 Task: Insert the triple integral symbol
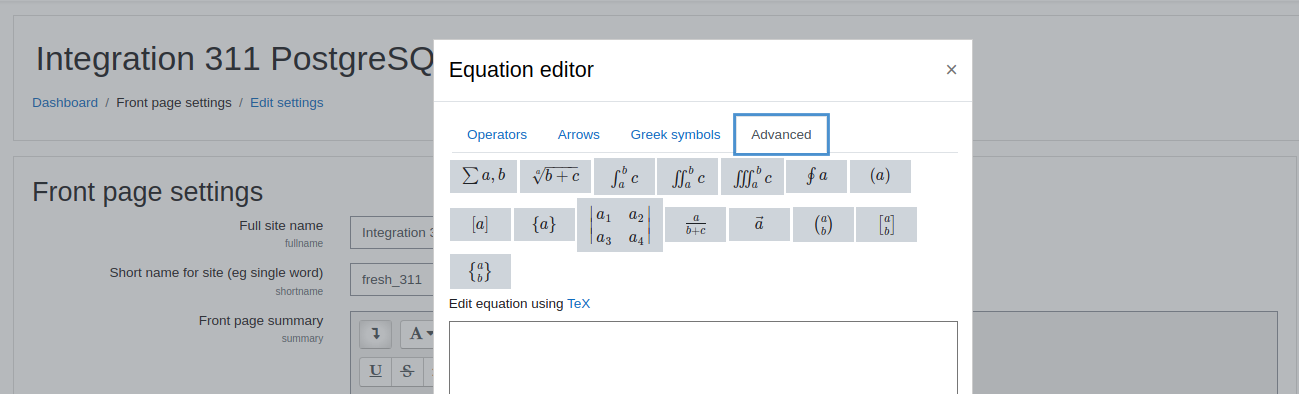click(752, 176)
